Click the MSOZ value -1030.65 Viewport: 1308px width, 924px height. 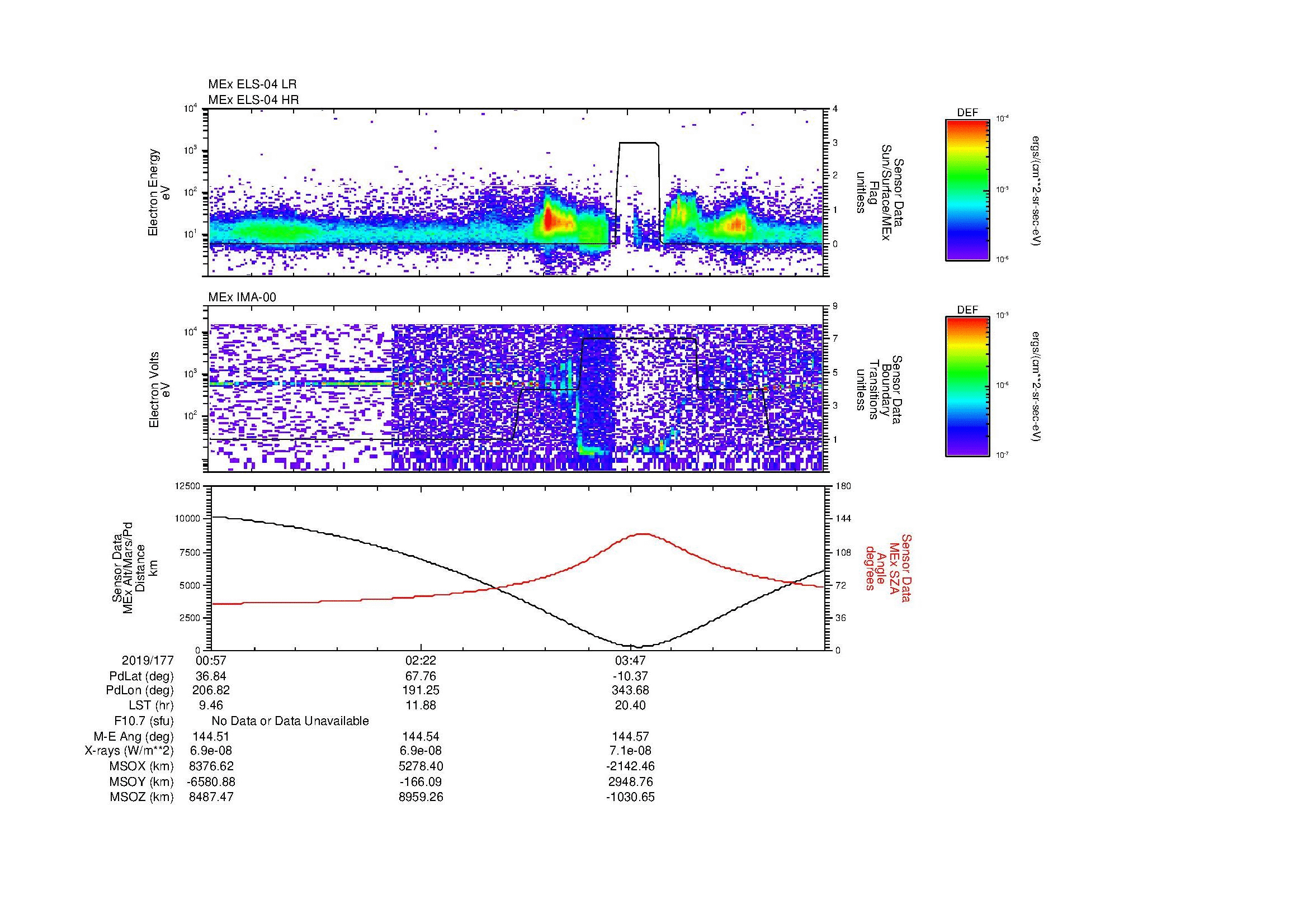(630, 797)
